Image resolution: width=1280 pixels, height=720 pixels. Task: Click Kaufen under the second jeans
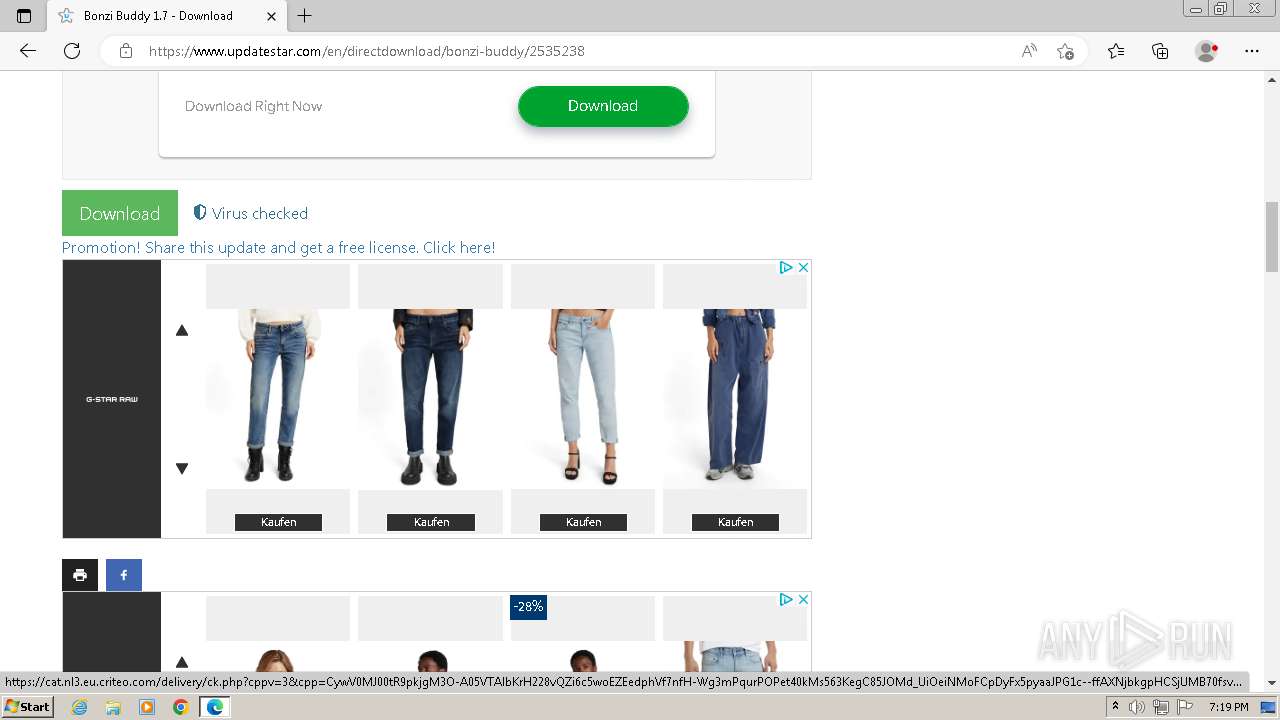click(431, 522)
